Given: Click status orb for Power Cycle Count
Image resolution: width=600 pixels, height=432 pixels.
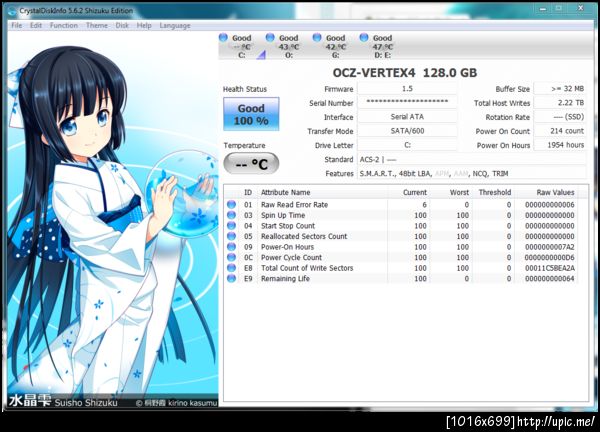Looking at the screenshot, I should click(231, 257).
